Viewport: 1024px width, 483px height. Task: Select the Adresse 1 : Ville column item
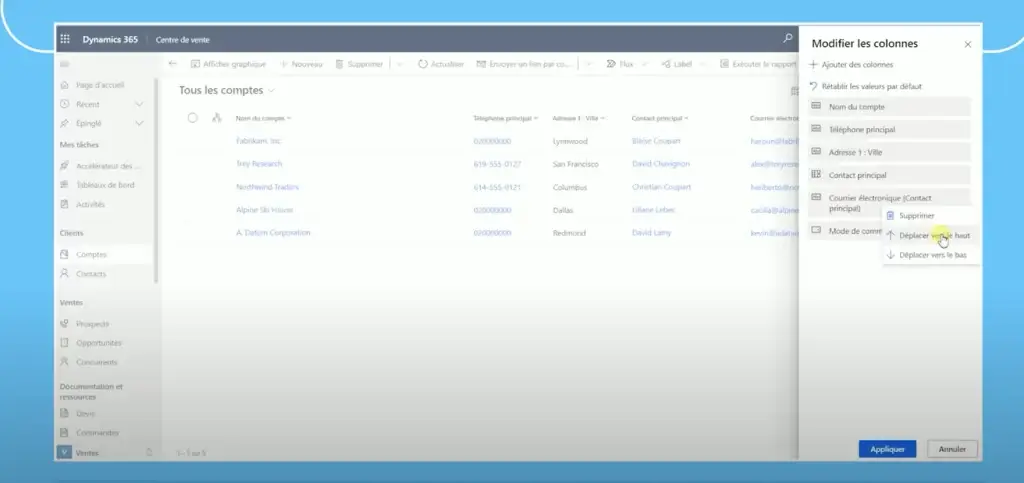(889, 152)
